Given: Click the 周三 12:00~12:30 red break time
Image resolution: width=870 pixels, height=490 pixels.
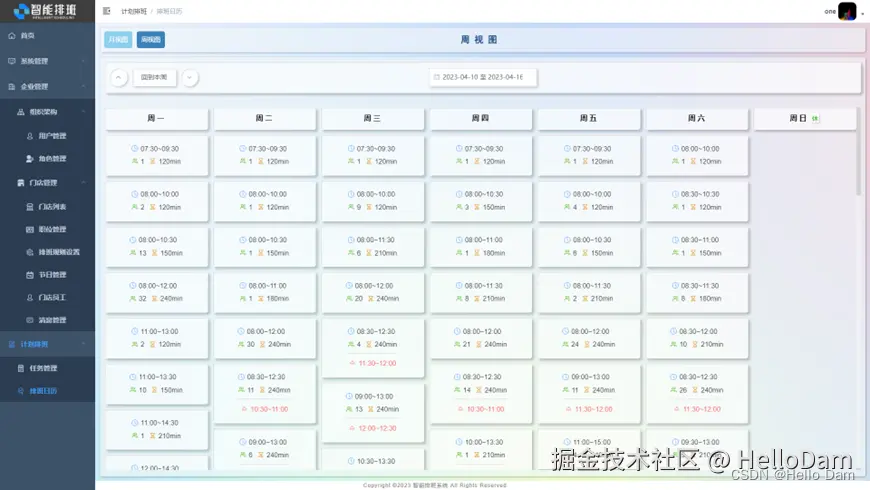Looking at the screenshot, I should click(x=377, y=428).
